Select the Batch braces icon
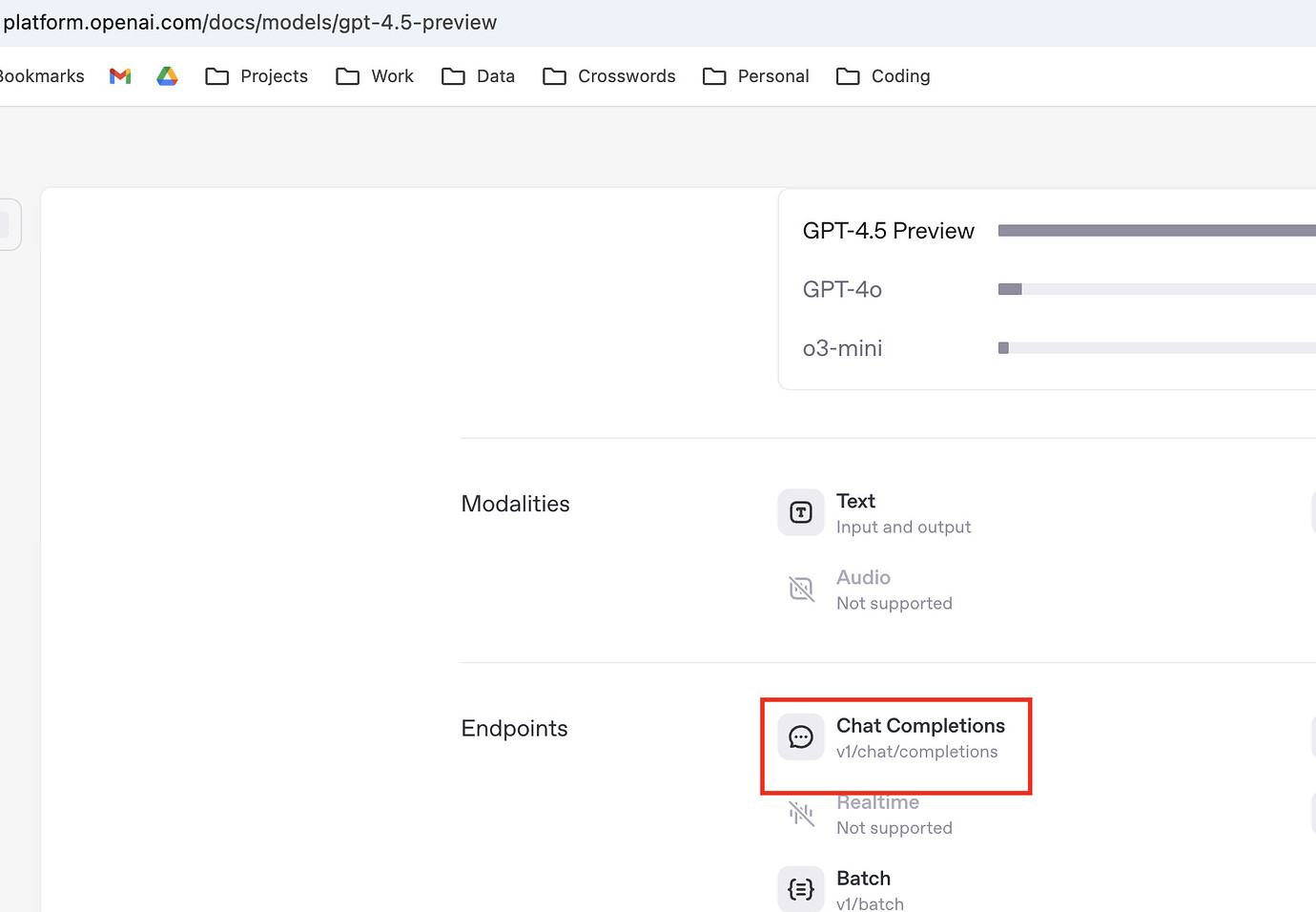This screenshot has width=1316, height=912. click(800, 888)
